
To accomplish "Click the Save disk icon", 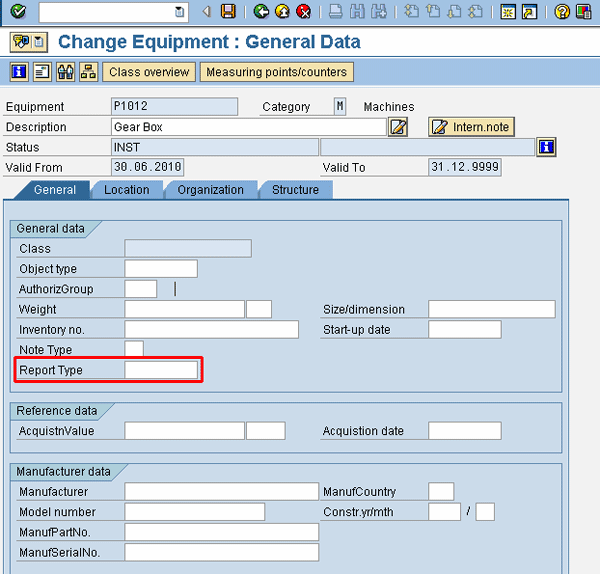I will click(x=228, y=12).
